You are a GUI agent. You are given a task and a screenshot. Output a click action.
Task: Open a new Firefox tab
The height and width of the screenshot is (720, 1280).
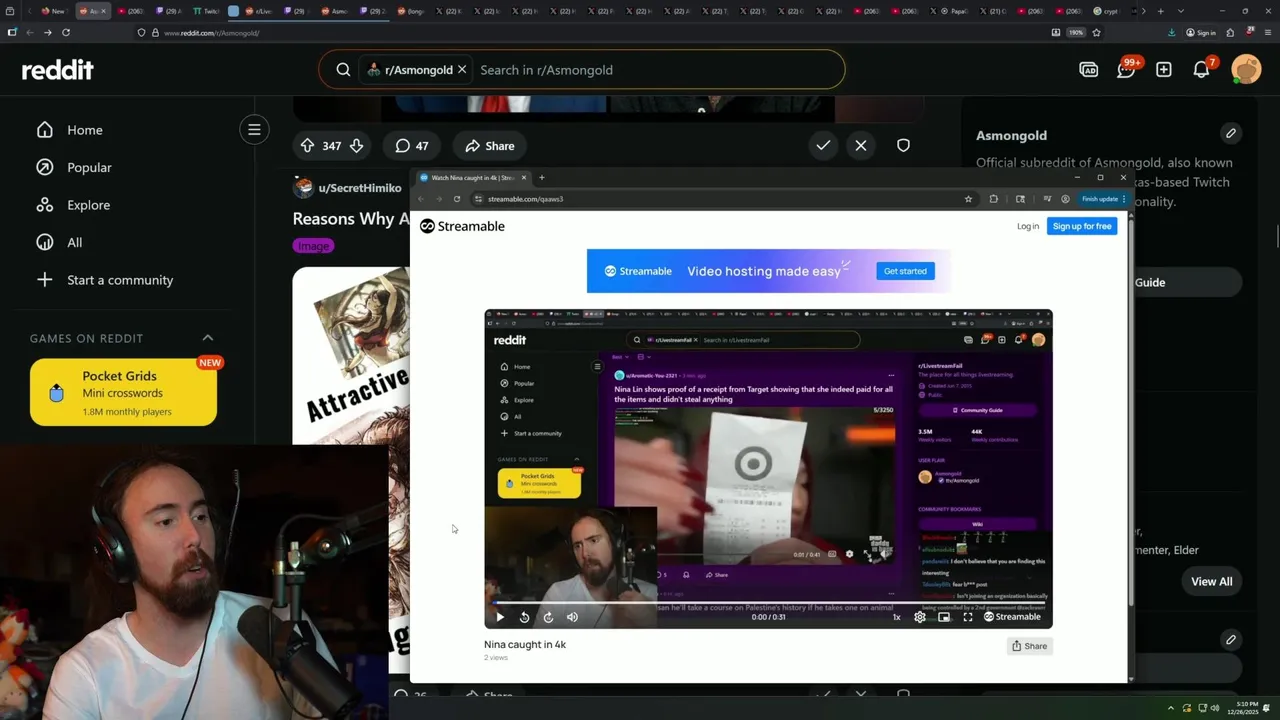pyautogui.click(x=1160, y=11)
